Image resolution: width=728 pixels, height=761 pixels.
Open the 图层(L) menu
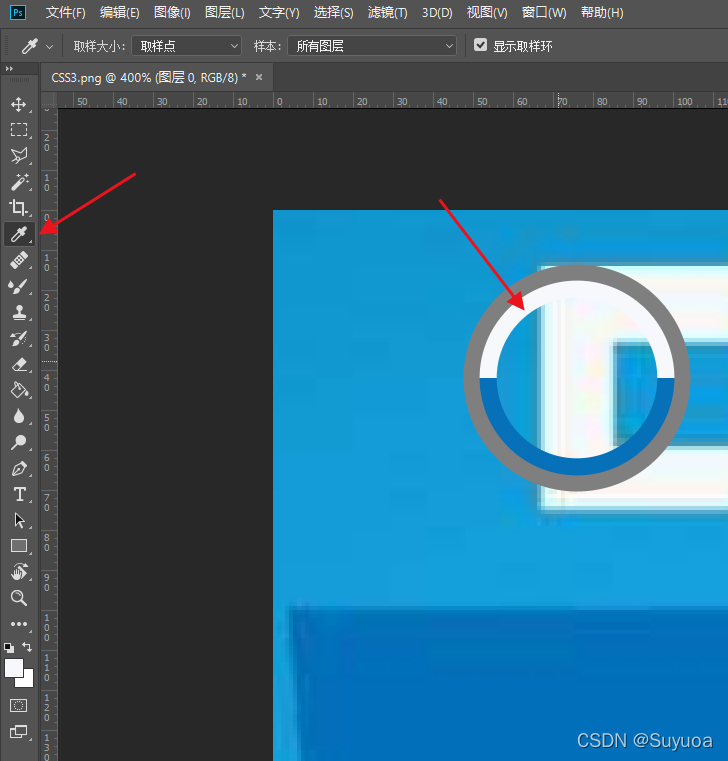225,13
